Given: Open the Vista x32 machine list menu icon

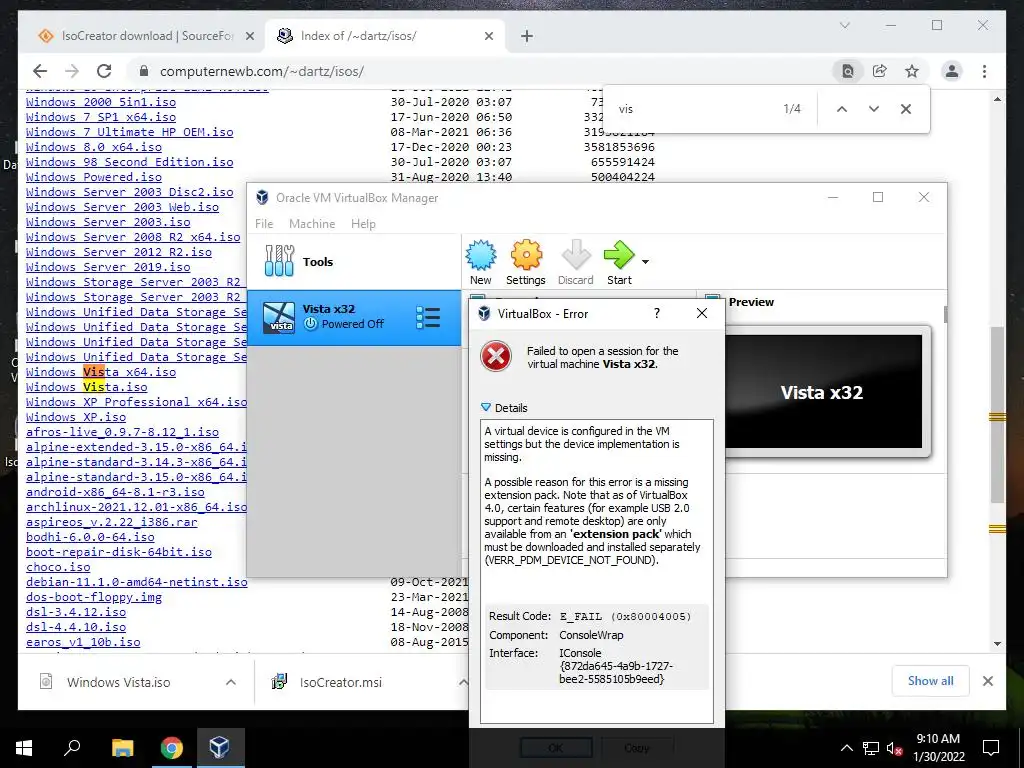Looking at the screenshot, I should 428,317.
